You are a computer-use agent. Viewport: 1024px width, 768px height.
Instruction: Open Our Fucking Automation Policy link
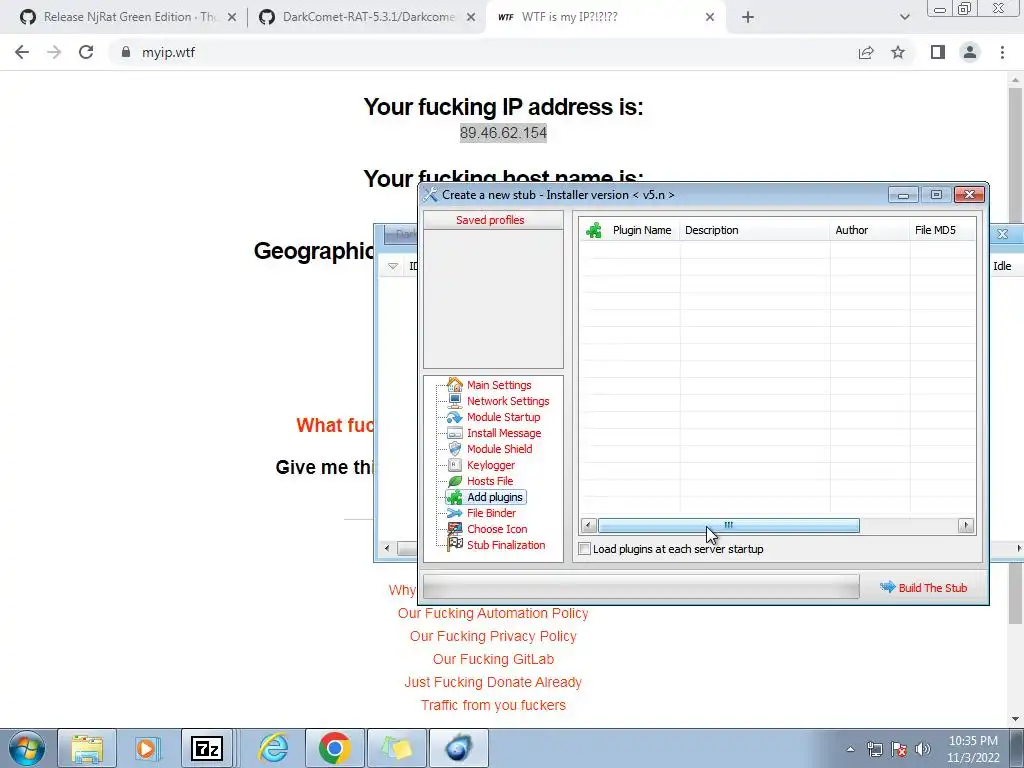tap(493, 613)
